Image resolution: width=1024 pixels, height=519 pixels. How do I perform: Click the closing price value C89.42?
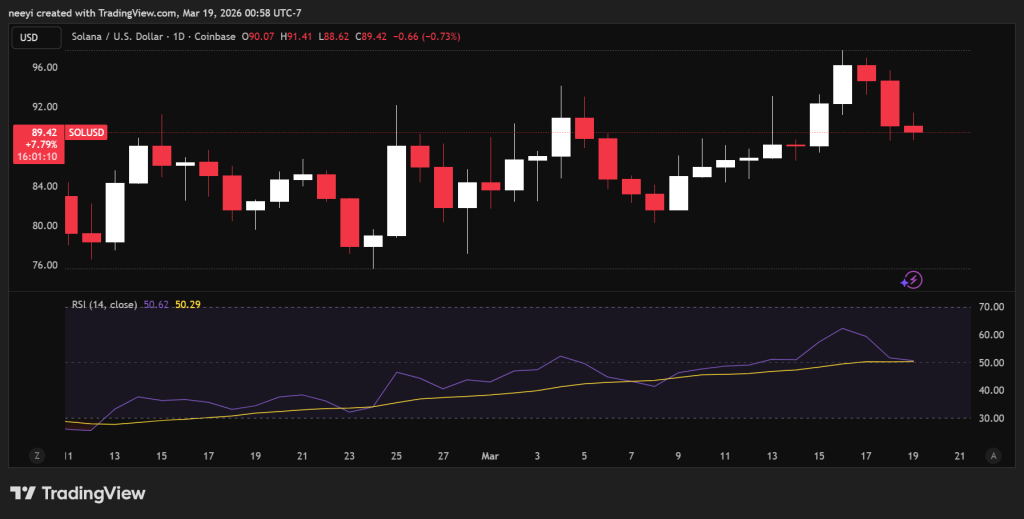pos(369,37)
